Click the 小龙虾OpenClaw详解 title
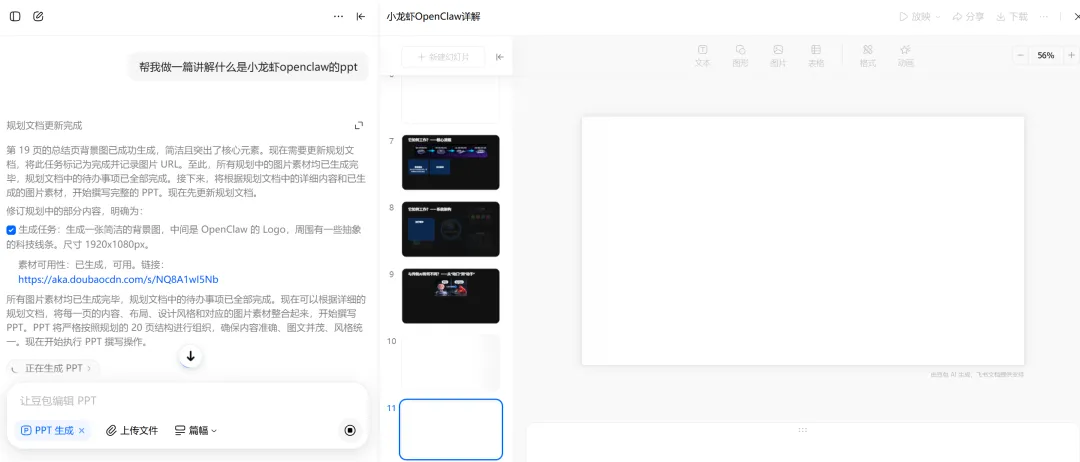 click(433, 17)
